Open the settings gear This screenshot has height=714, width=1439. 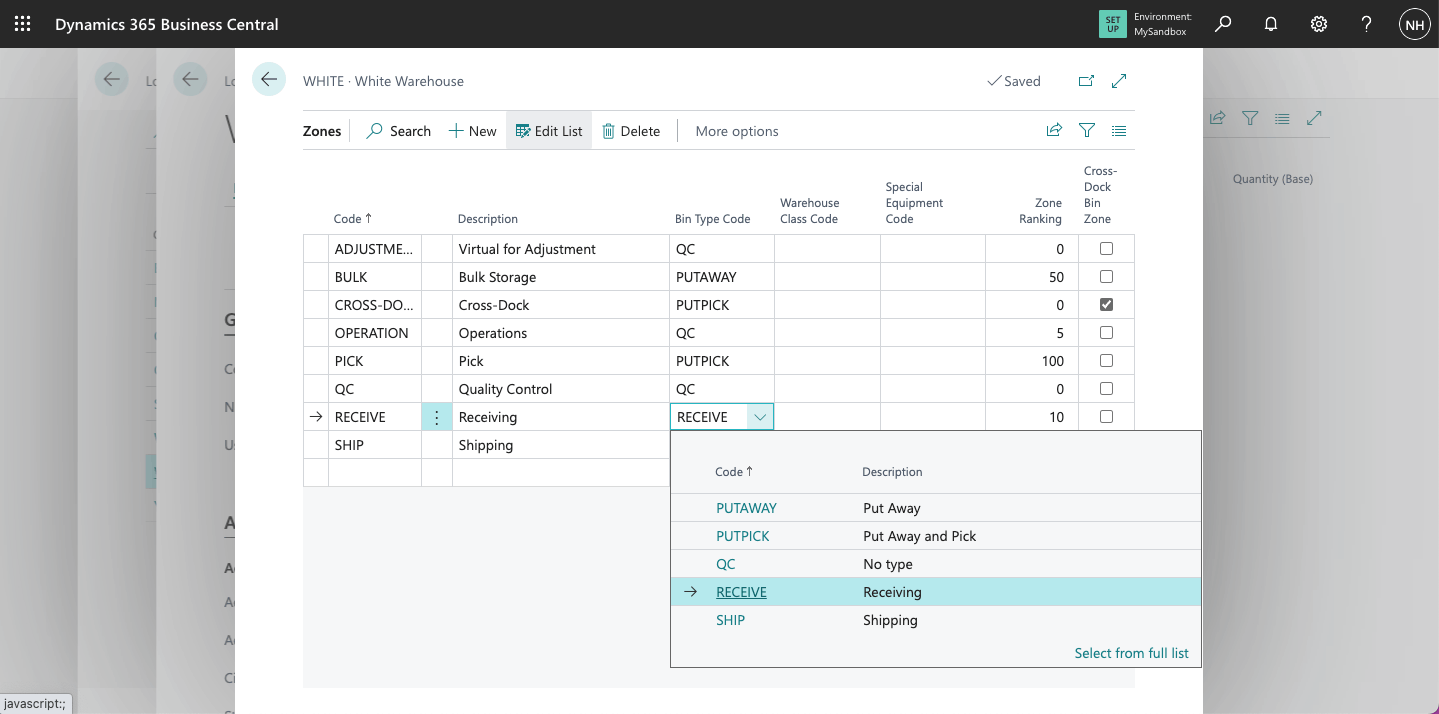pos(1319,24)
